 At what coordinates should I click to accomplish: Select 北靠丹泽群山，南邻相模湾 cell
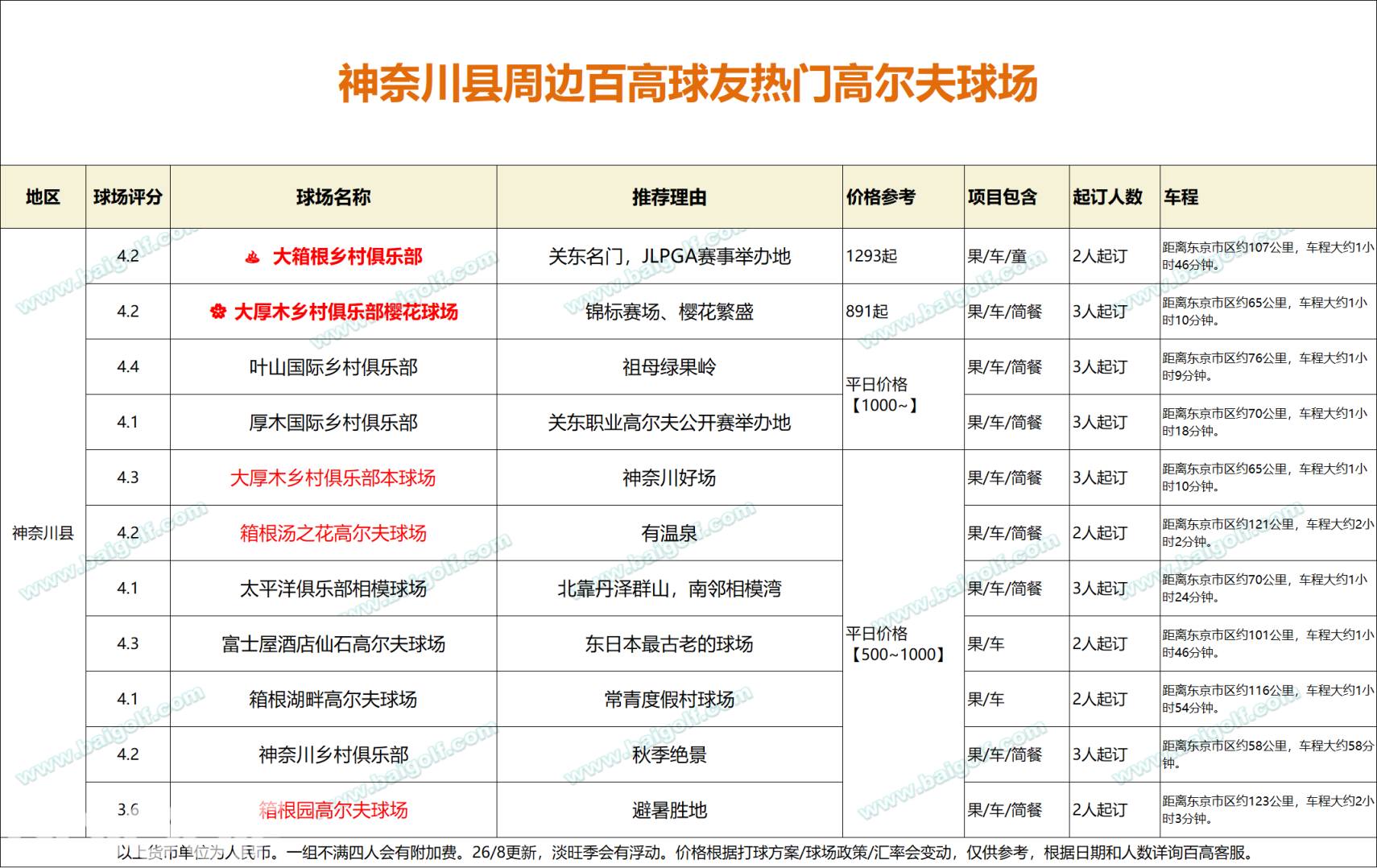[x=670, y=589]
